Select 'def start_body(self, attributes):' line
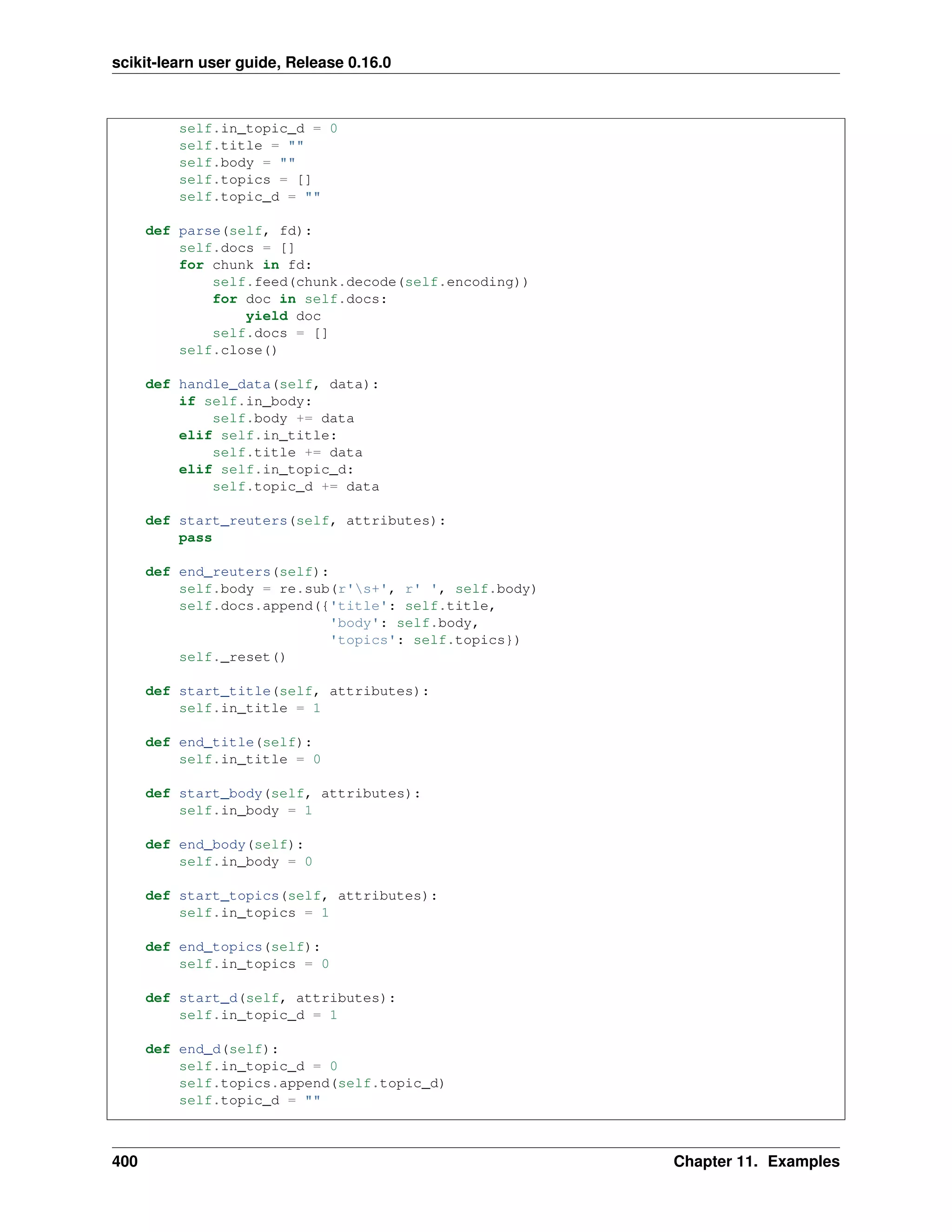952x1232 pixels. coord(283,794)
